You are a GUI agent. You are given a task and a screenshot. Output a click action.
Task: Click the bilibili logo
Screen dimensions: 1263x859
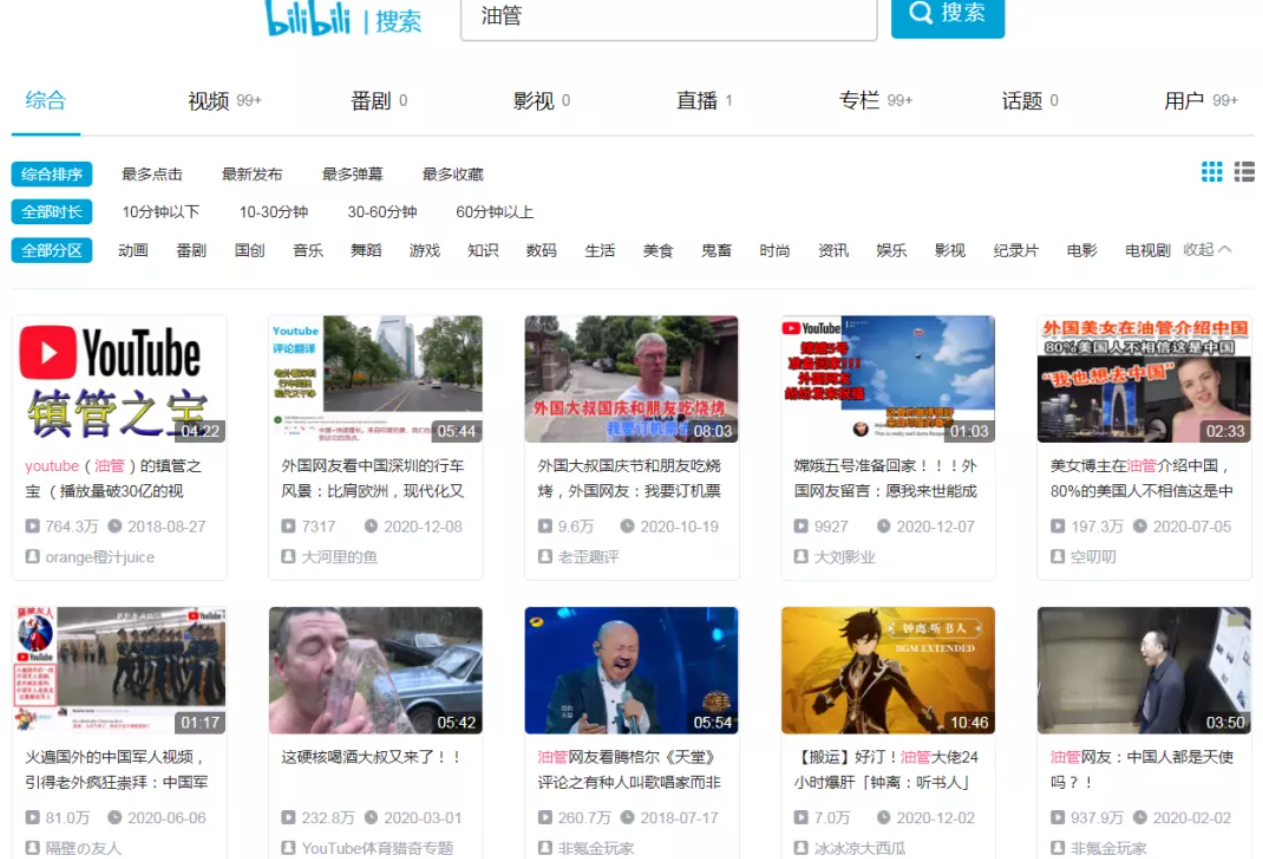pos(307,17)
